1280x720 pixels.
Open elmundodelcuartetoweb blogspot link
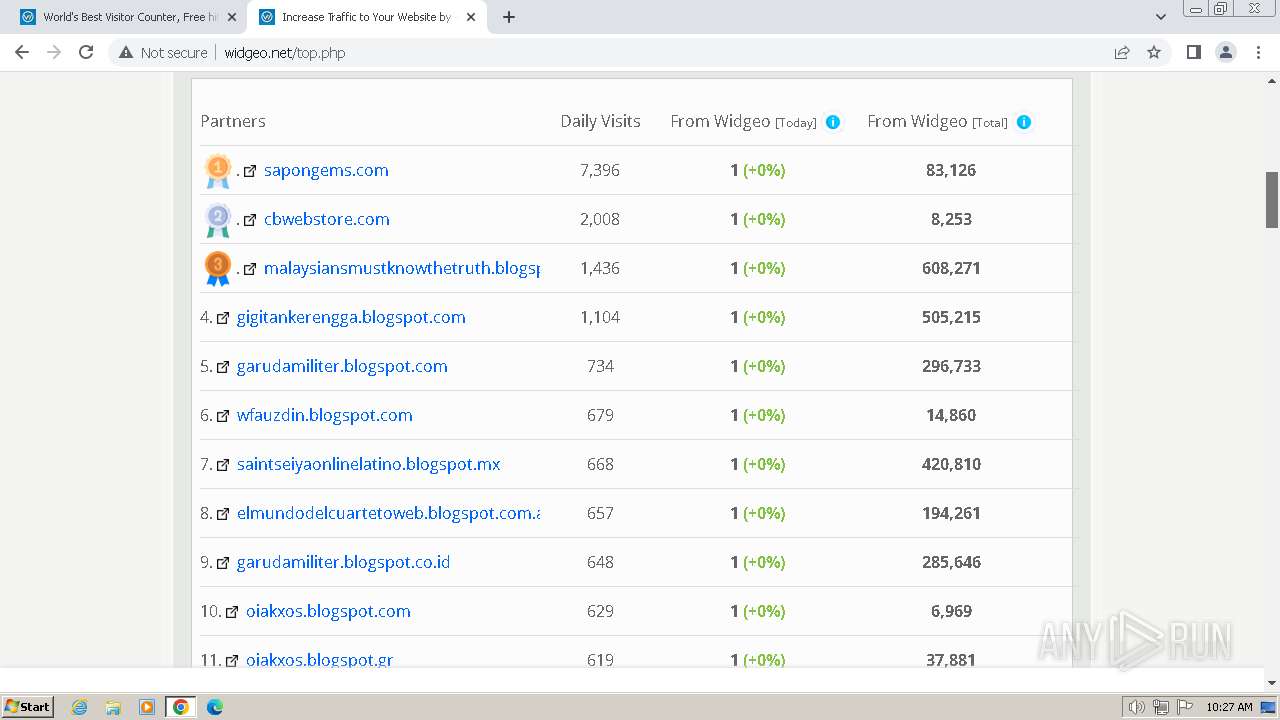point(388,514)
